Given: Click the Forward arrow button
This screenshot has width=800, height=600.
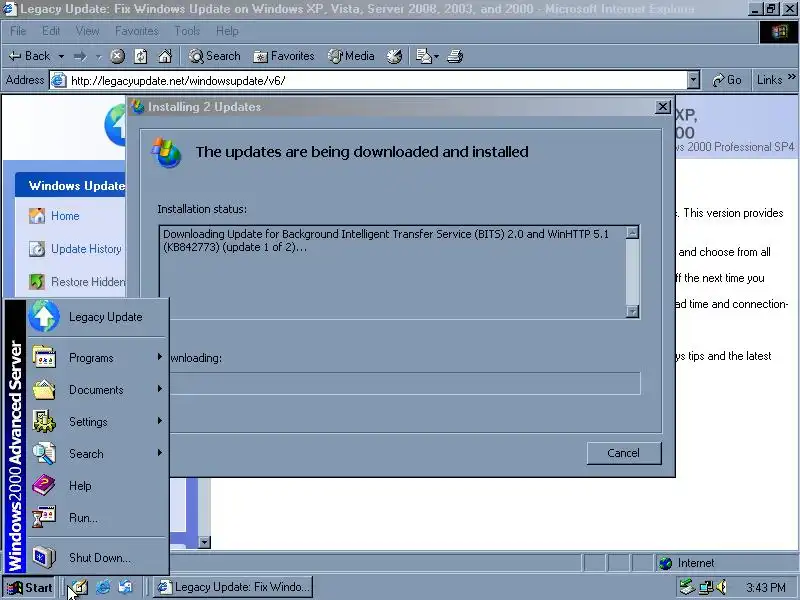Looking at the screenshot, I should tap(80, 56).
